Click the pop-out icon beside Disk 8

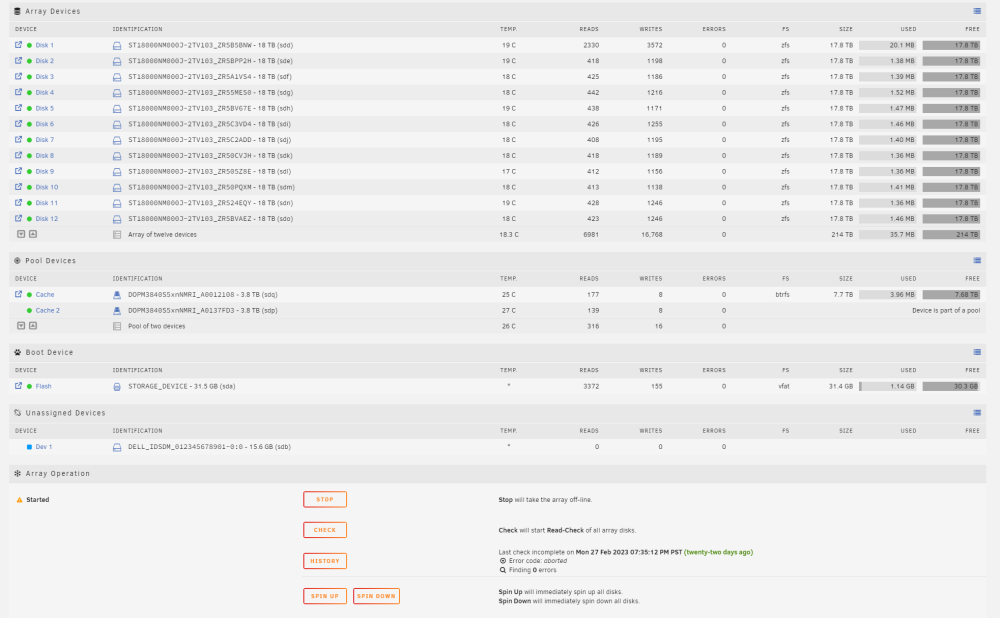point(18,155)
